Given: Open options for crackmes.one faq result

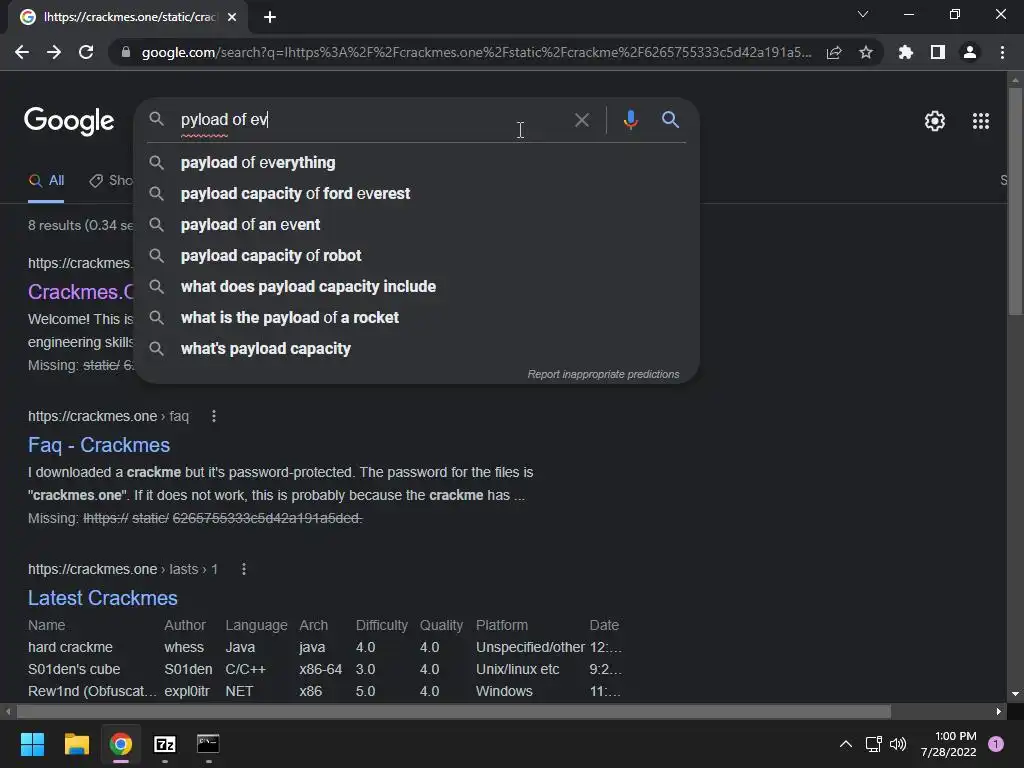Looking at the screenshot, I should [x=214, y=416].
